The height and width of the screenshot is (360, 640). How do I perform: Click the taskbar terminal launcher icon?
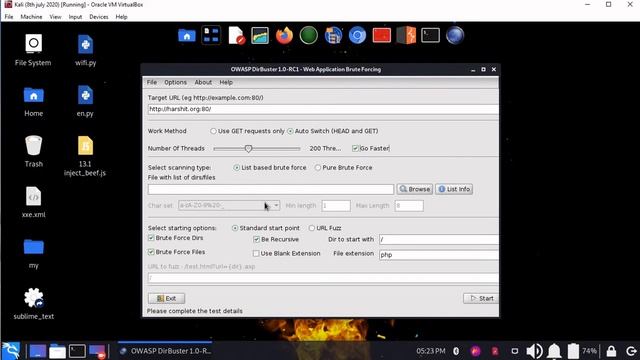(77, 351)
